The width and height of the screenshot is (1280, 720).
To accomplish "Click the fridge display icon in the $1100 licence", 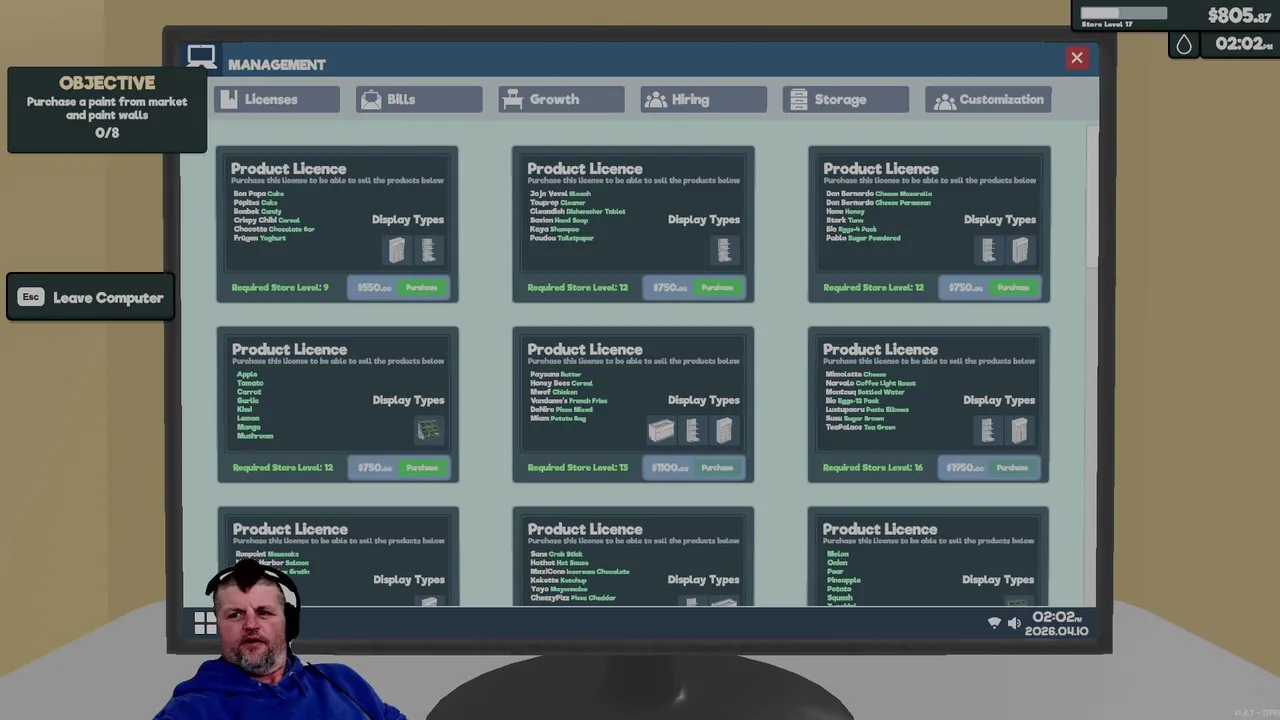I will [x=724, y=430].
